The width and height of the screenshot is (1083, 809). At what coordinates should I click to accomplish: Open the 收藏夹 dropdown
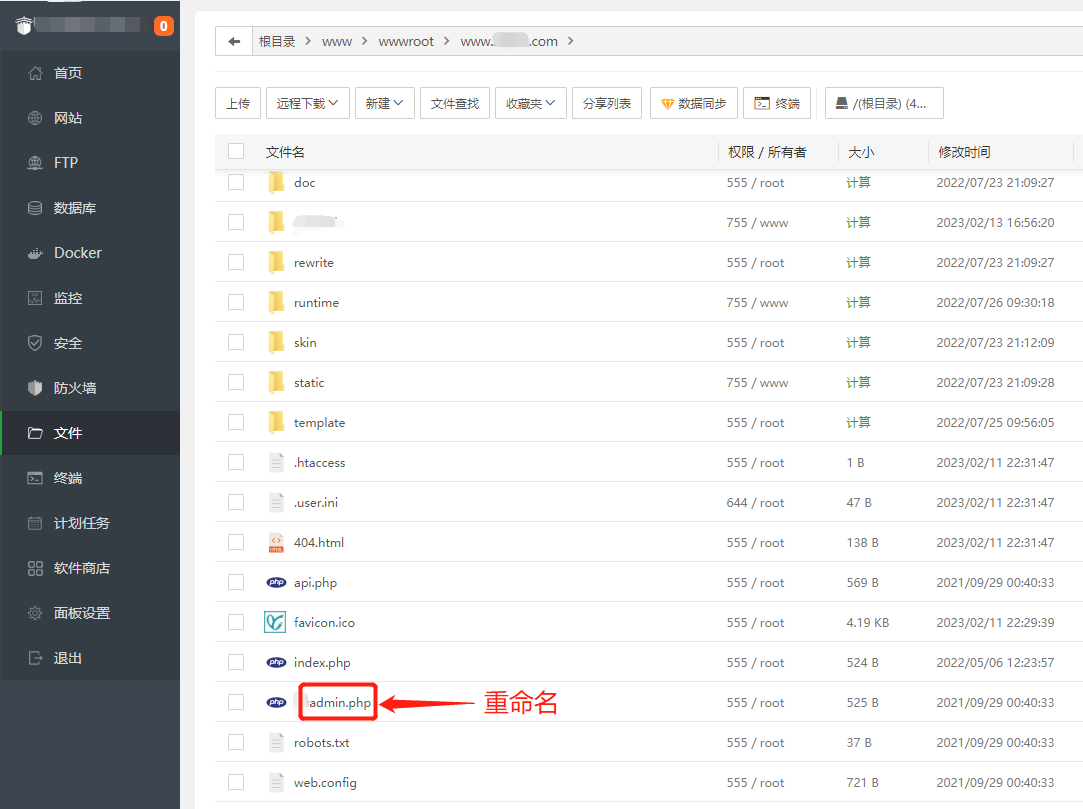click(x=530, y=104)
